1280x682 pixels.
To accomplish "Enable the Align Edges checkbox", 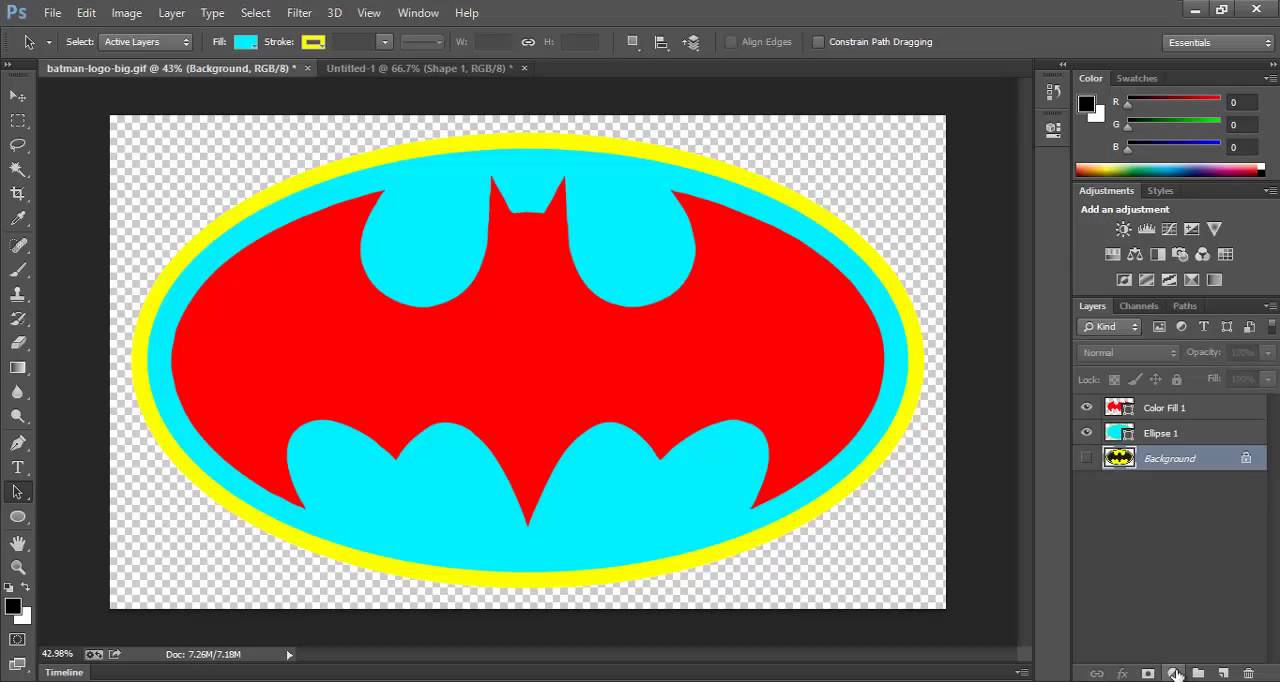I will coord(731,42).
